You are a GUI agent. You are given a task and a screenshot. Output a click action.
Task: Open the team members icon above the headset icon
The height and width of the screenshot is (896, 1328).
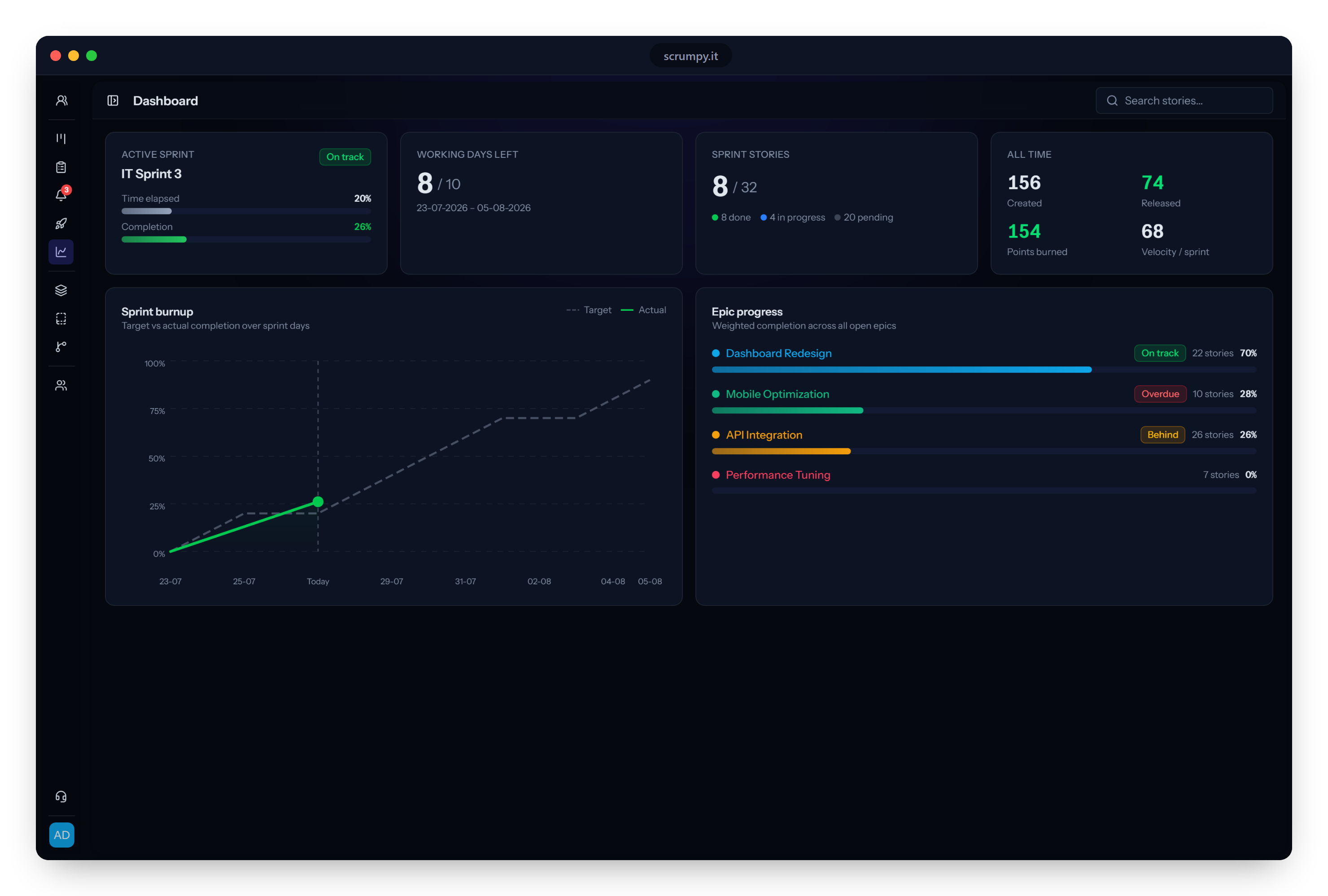point(61,386)
